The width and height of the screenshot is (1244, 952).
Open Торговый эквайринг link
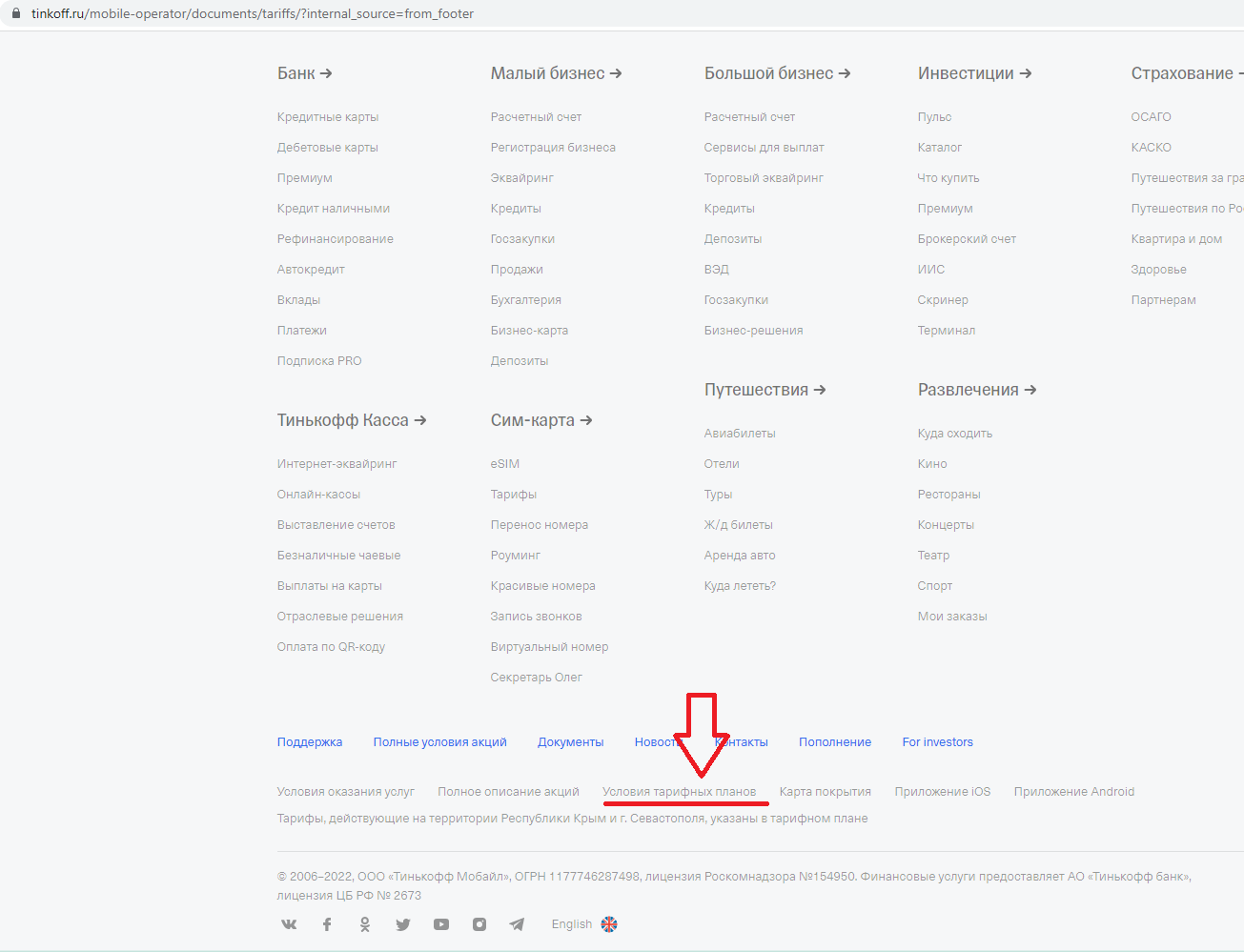click(764, 178)
